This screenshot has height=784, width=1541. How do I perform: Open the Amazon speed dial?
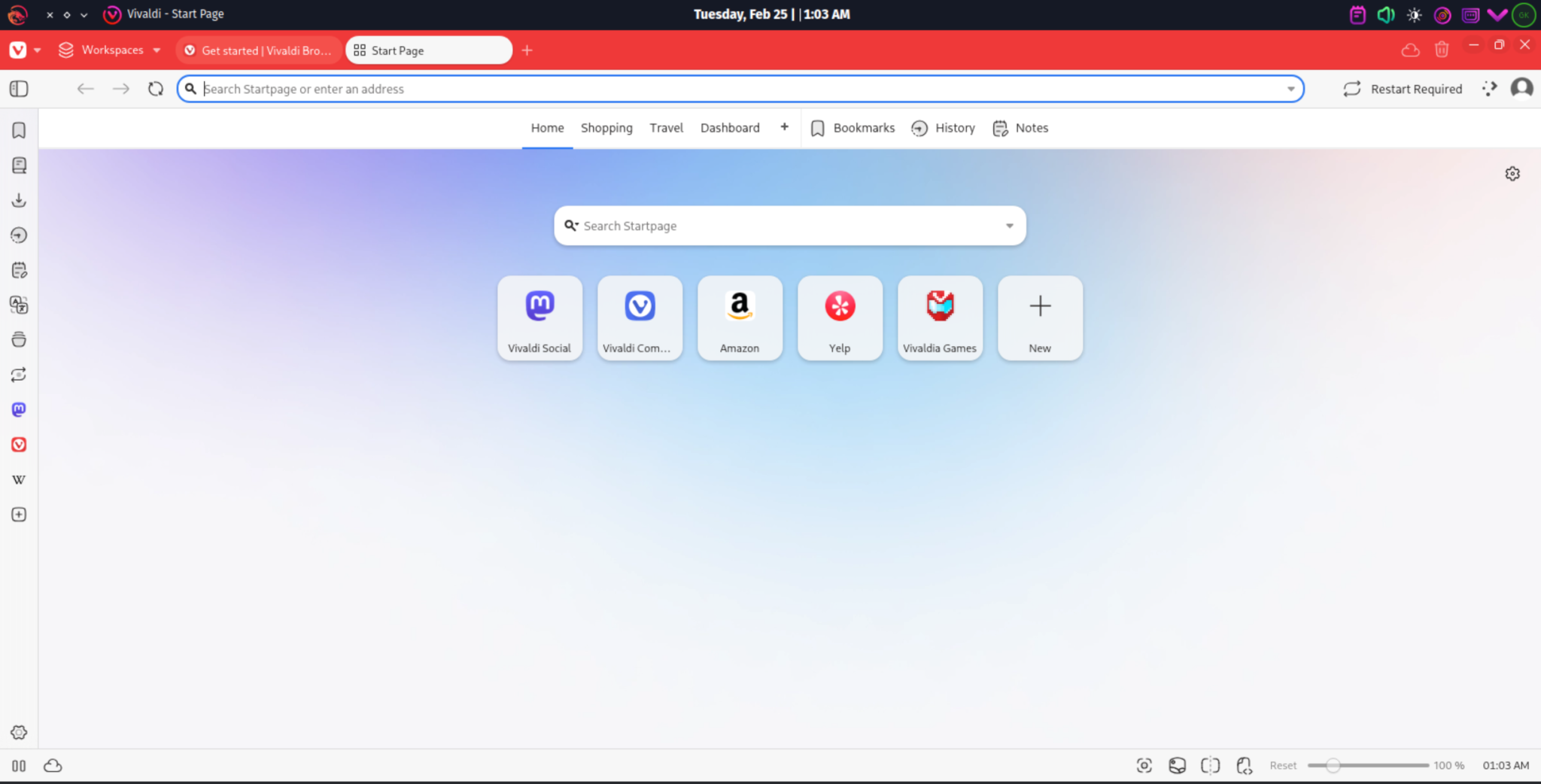740,318
